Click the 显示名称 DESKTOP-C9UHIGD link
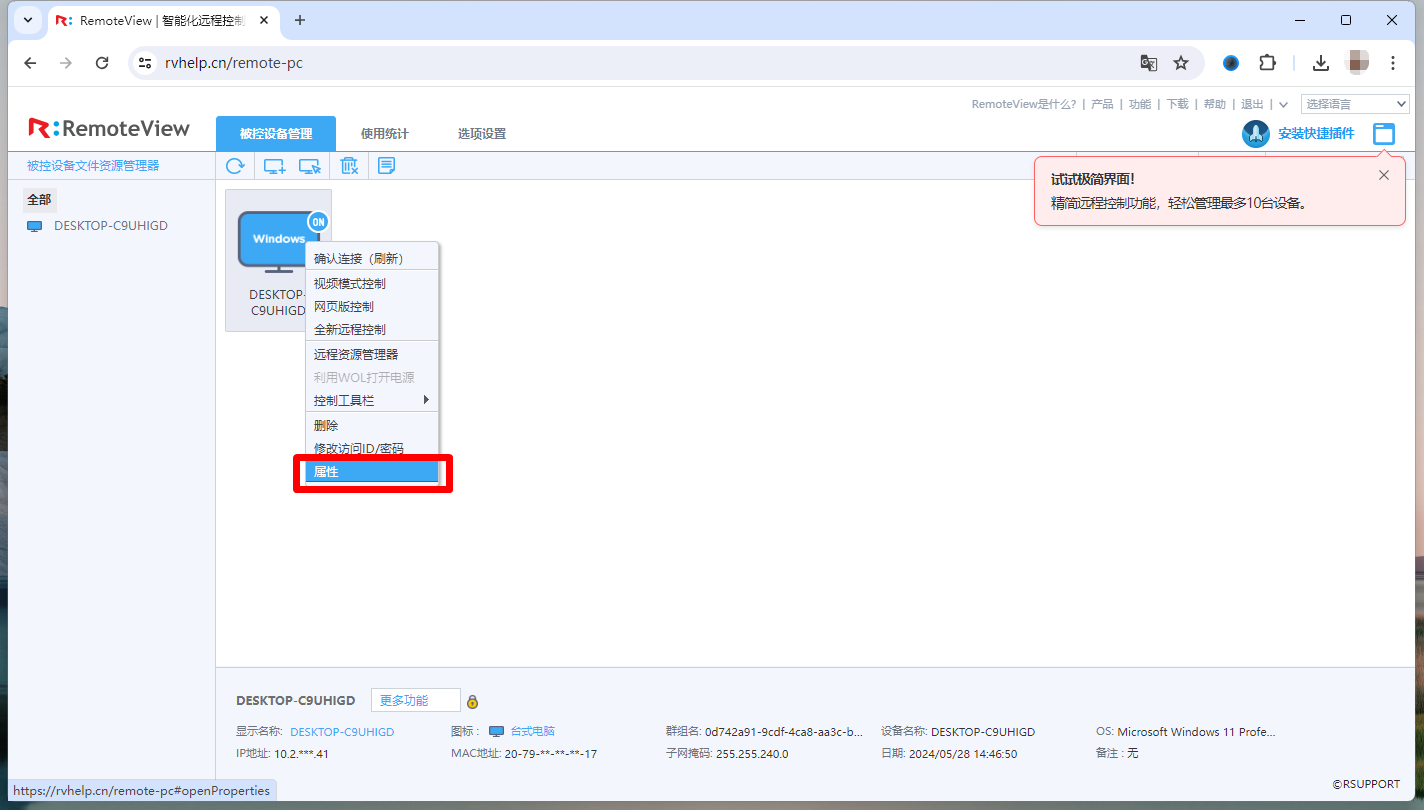Image resolution: width=1424 pixels, height=810 pixels. coord(342,732)
